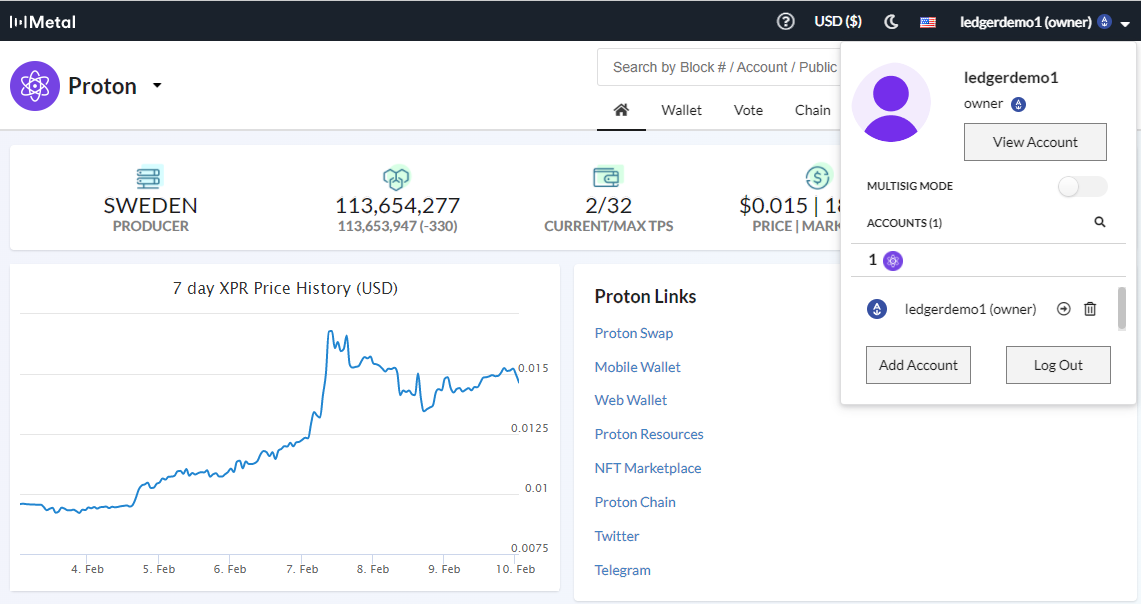Screen dimensions: 1141x604
Task: Open the Vote tab
Action: point(748,110)
